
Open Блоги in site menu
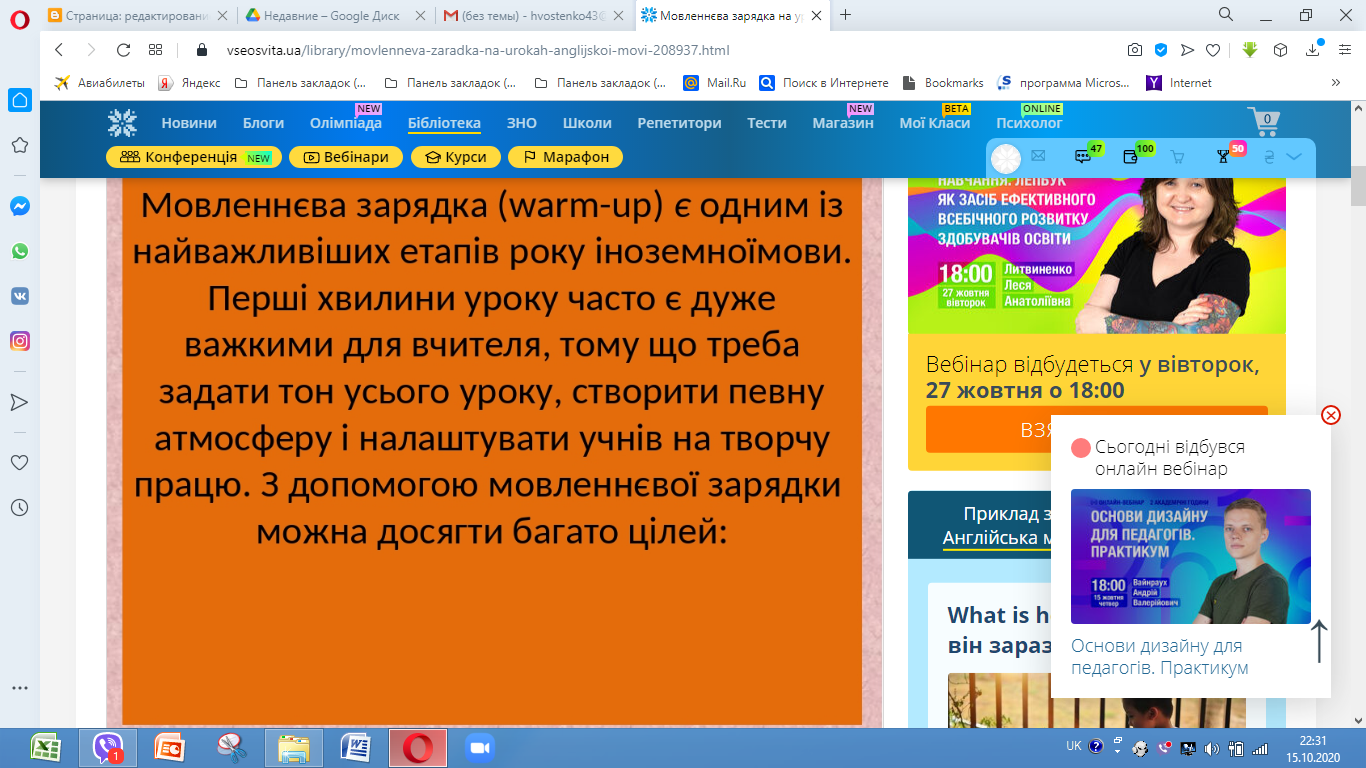(x=263, y=123)
